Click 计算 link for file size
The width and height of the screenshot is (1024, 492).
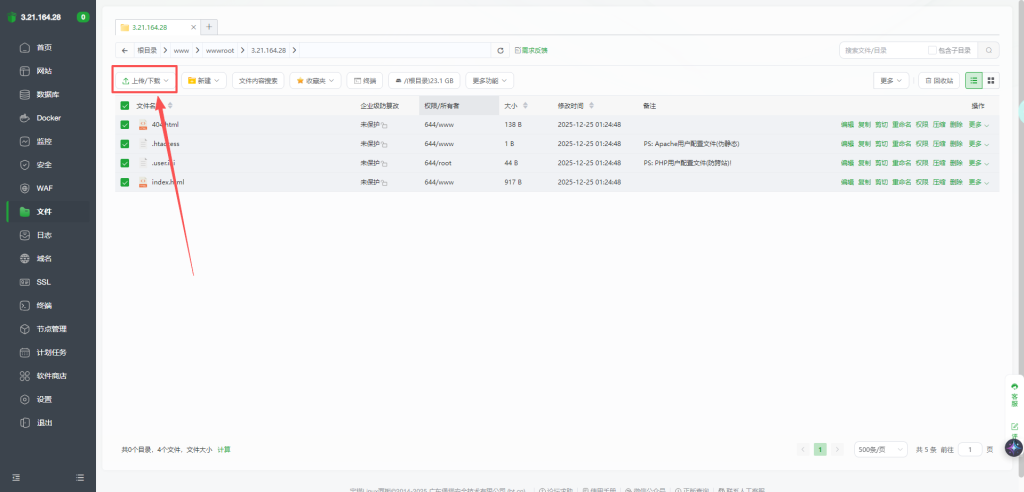pyautogui.click(x=223, y=450)
